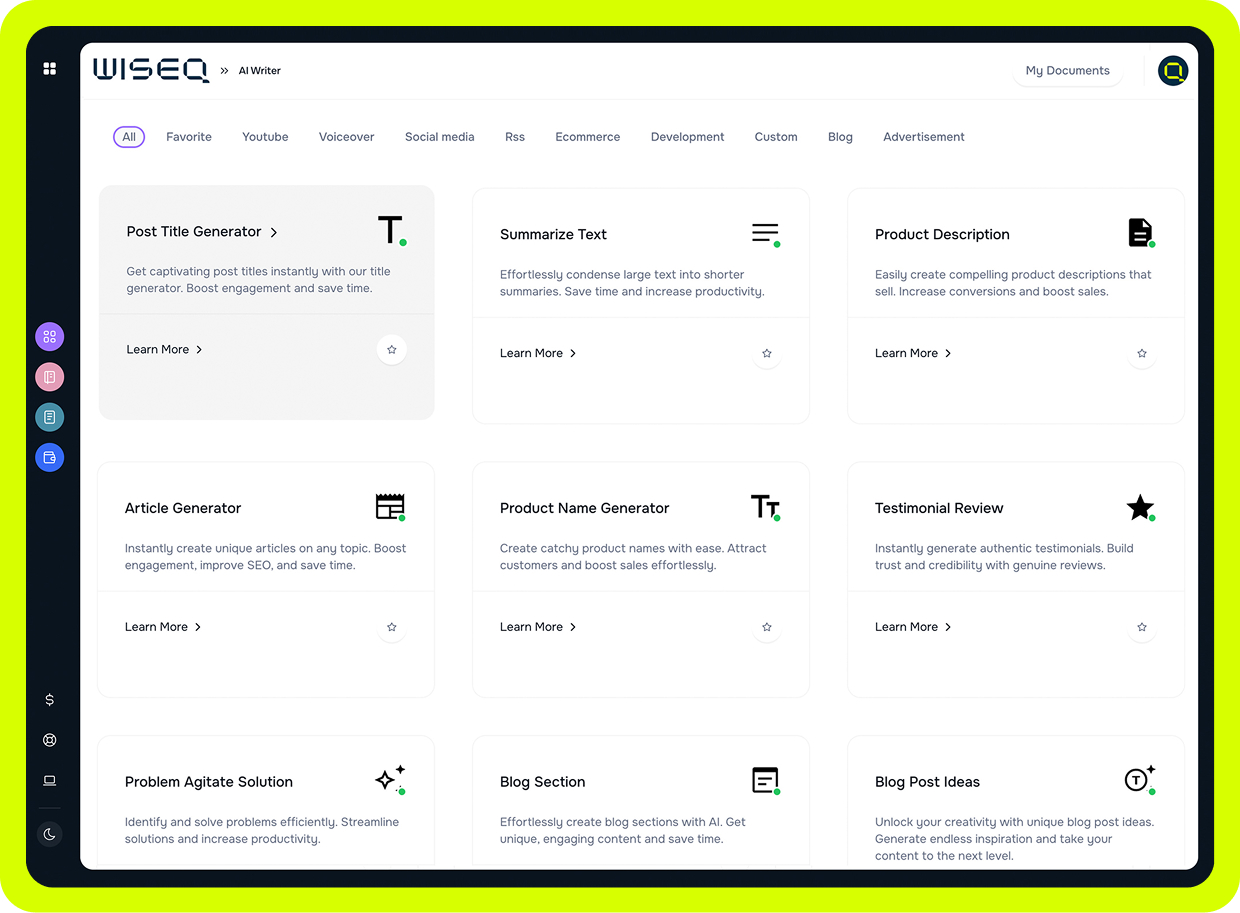Screen dimensions: 1240x913
Task: Open the teal documents icon in the sidebar
Action: click(49, 417)
